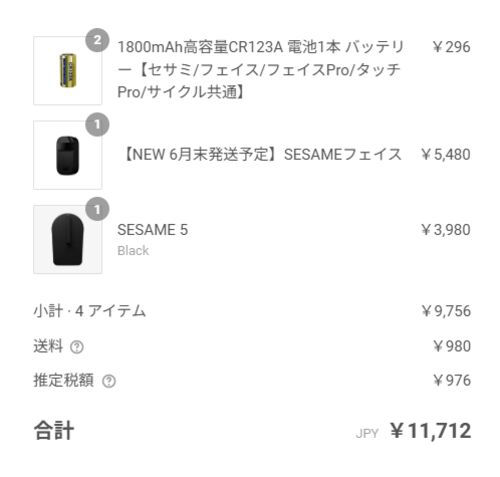Open the CR123A battery product thumbnail

click(68, 71)
